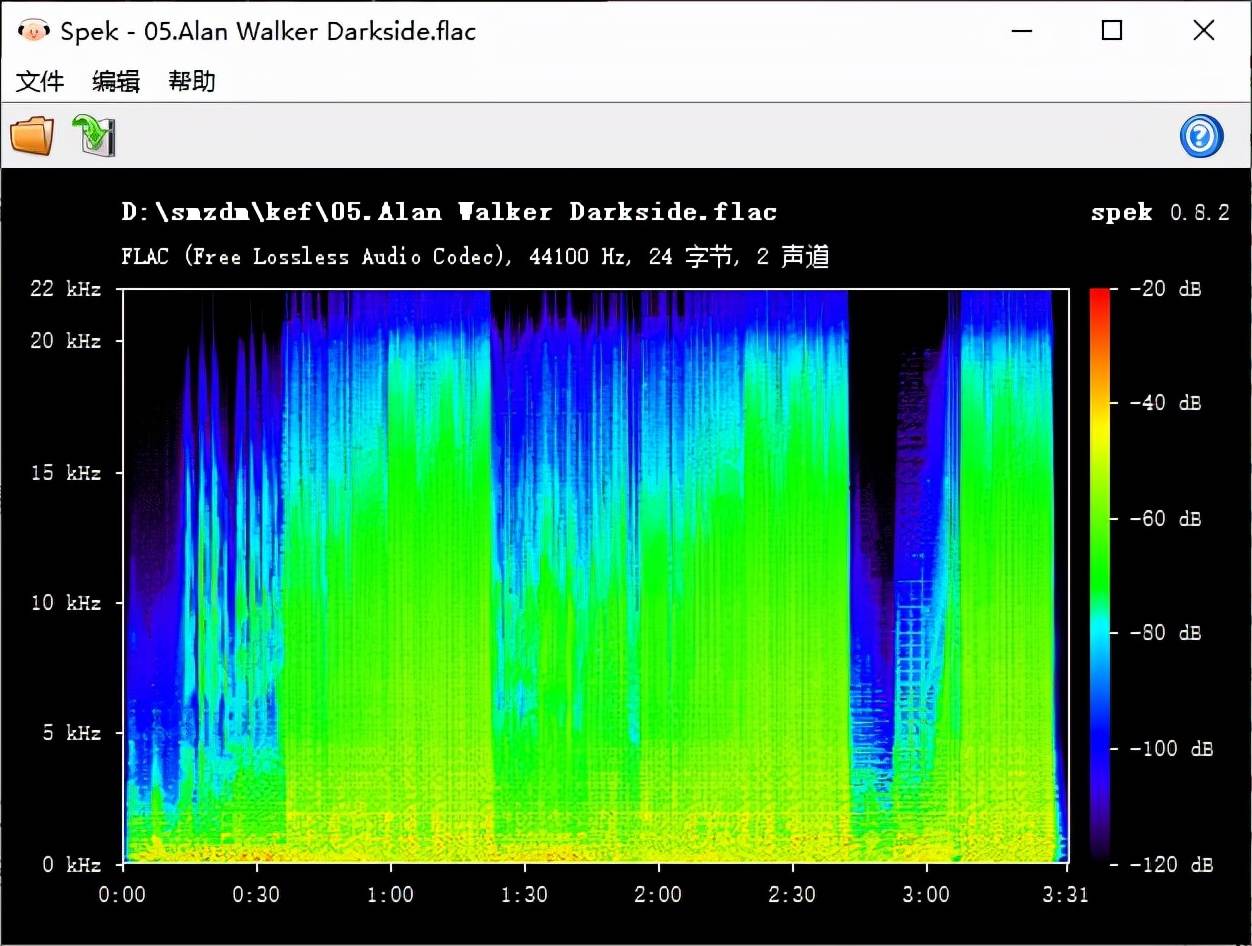Click the 20 kHz frequency axis label
This screenshot has height=946, width=1252.
click(x=66, y=341)
